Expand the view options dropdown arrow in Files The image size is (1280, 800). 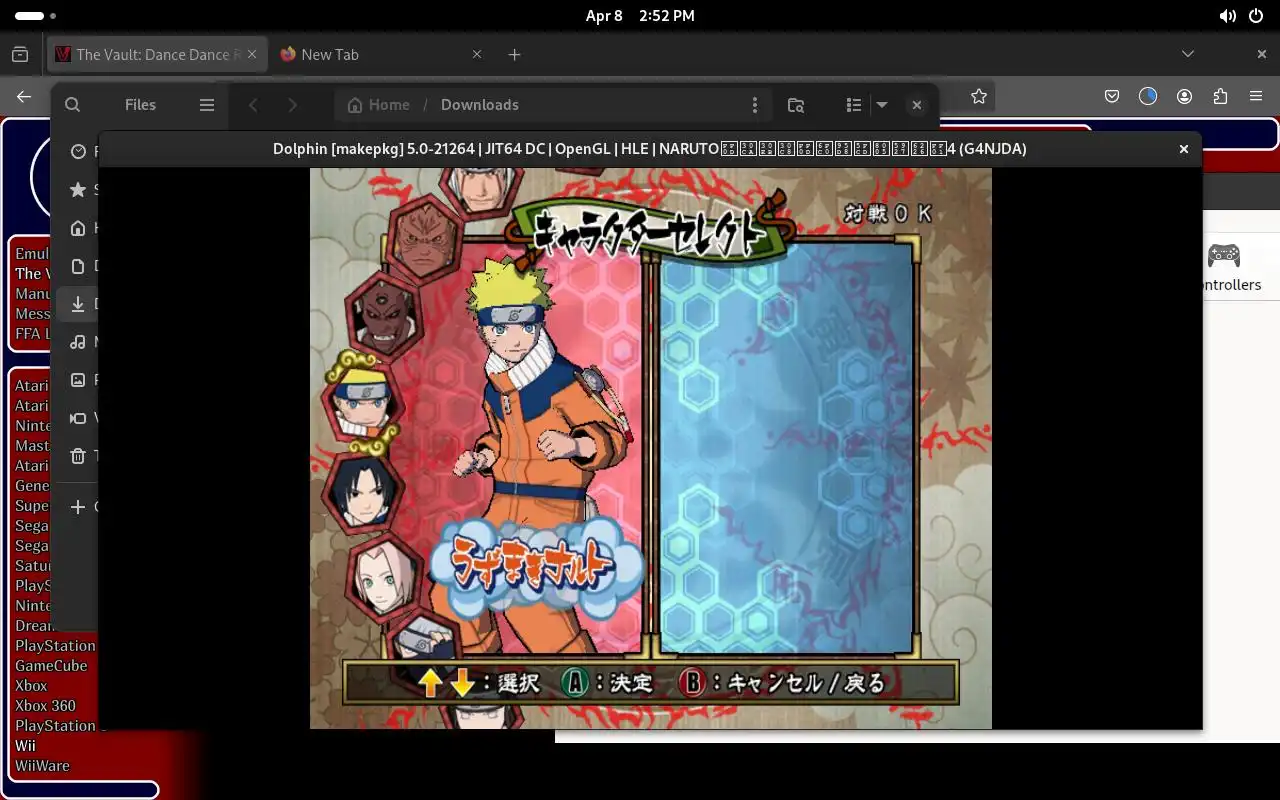coord(882,104)
